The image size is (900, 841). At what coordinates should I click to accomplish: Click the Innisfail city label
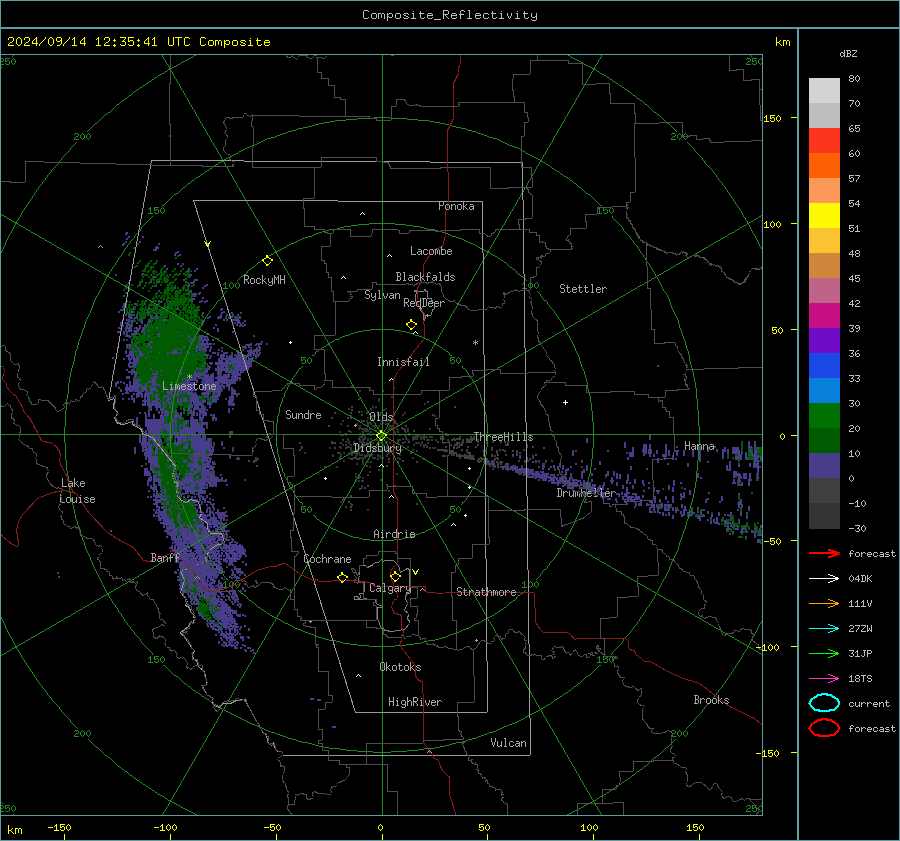click(403, 362)
